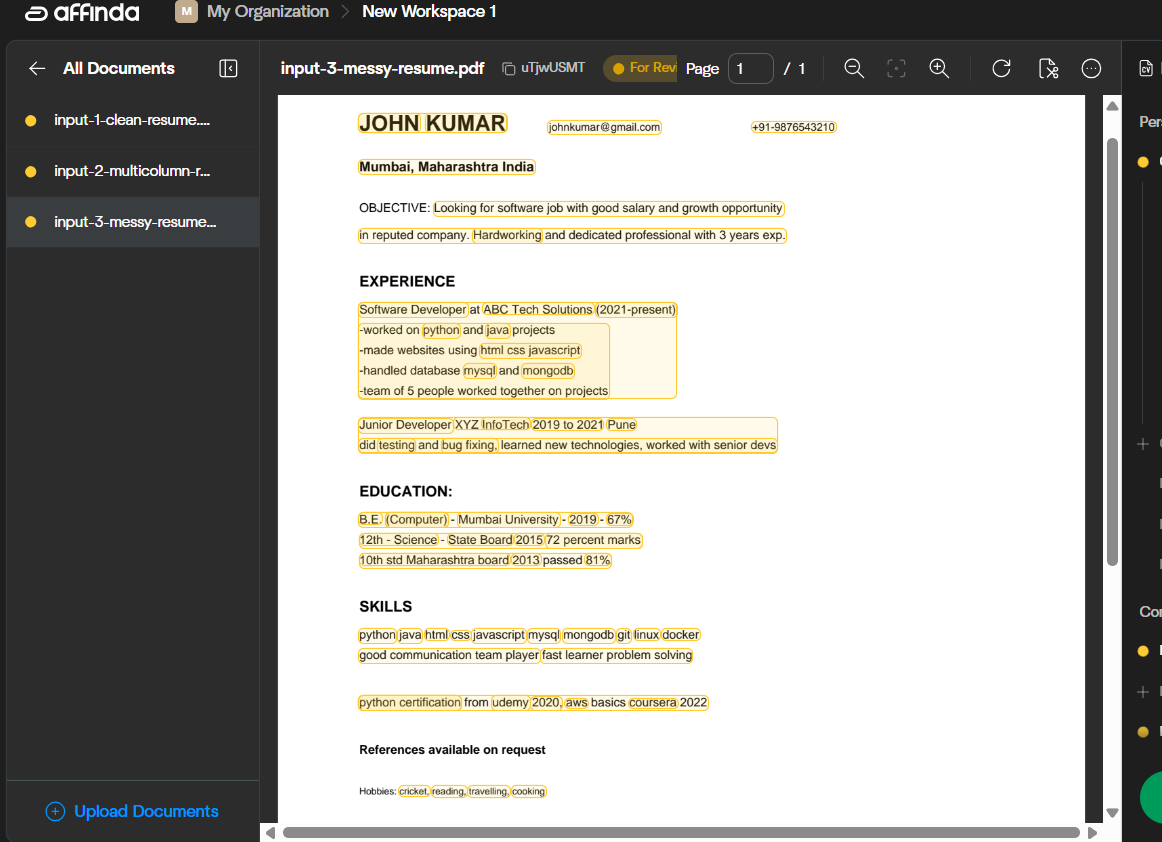Rotate the document page
Viewport: 1162px width, 842px height.
pyautogui.click(x=1002, y=69)
